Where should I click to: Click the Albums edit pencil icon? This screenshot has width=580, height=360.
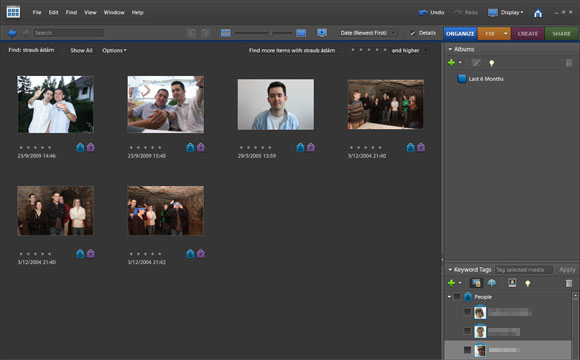476,63
